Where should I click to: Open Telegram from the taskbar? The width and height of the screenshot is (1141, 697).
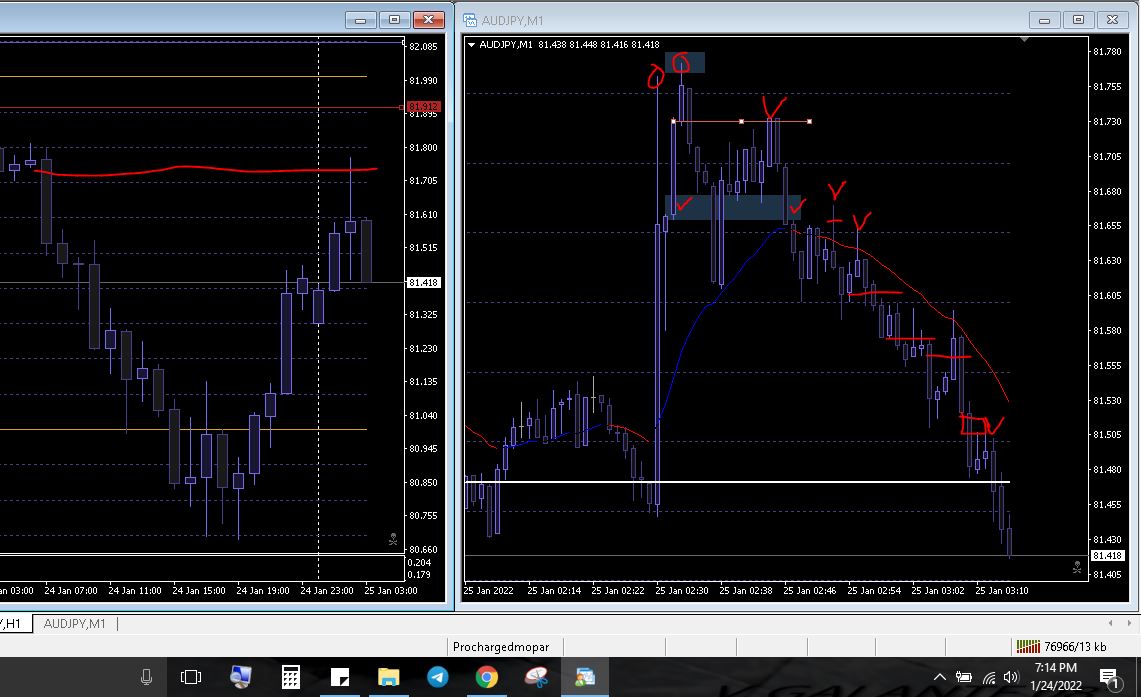437,677
